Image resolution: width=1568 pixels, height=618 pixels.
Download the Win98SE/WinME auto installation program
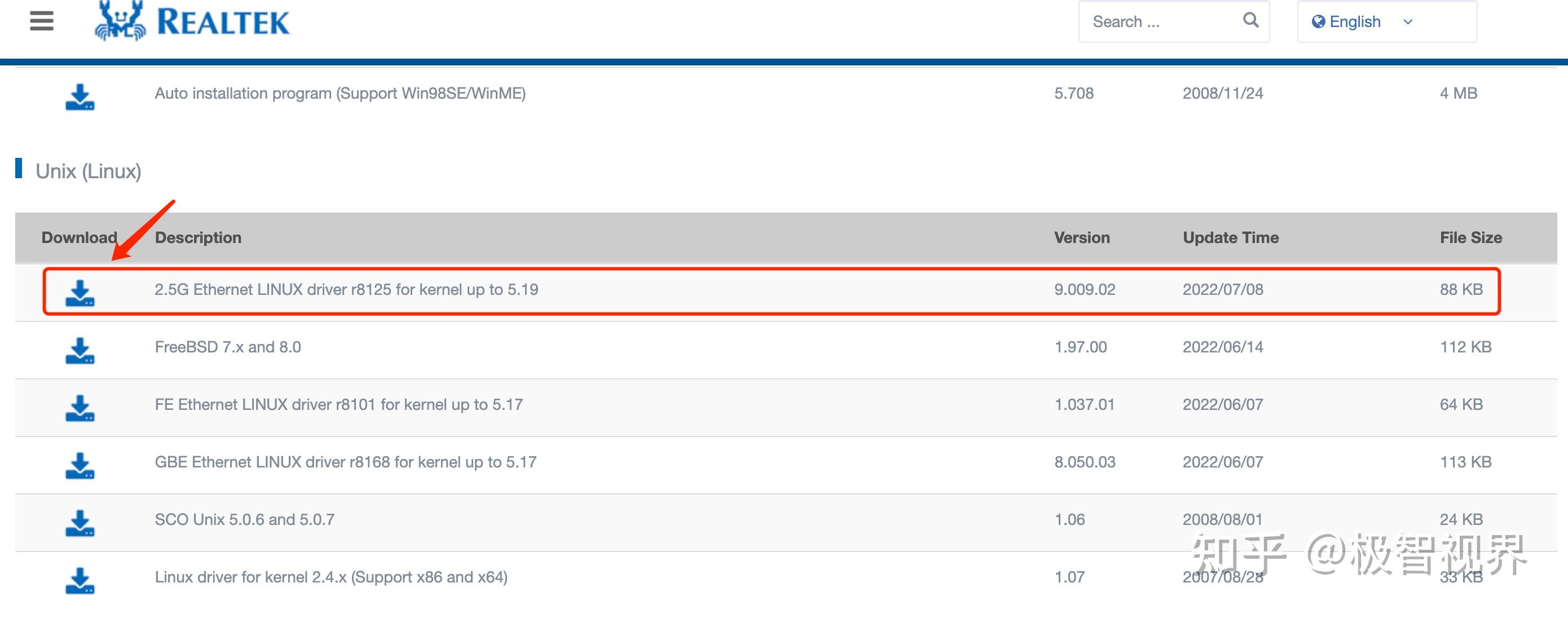(x=80, y=97)
